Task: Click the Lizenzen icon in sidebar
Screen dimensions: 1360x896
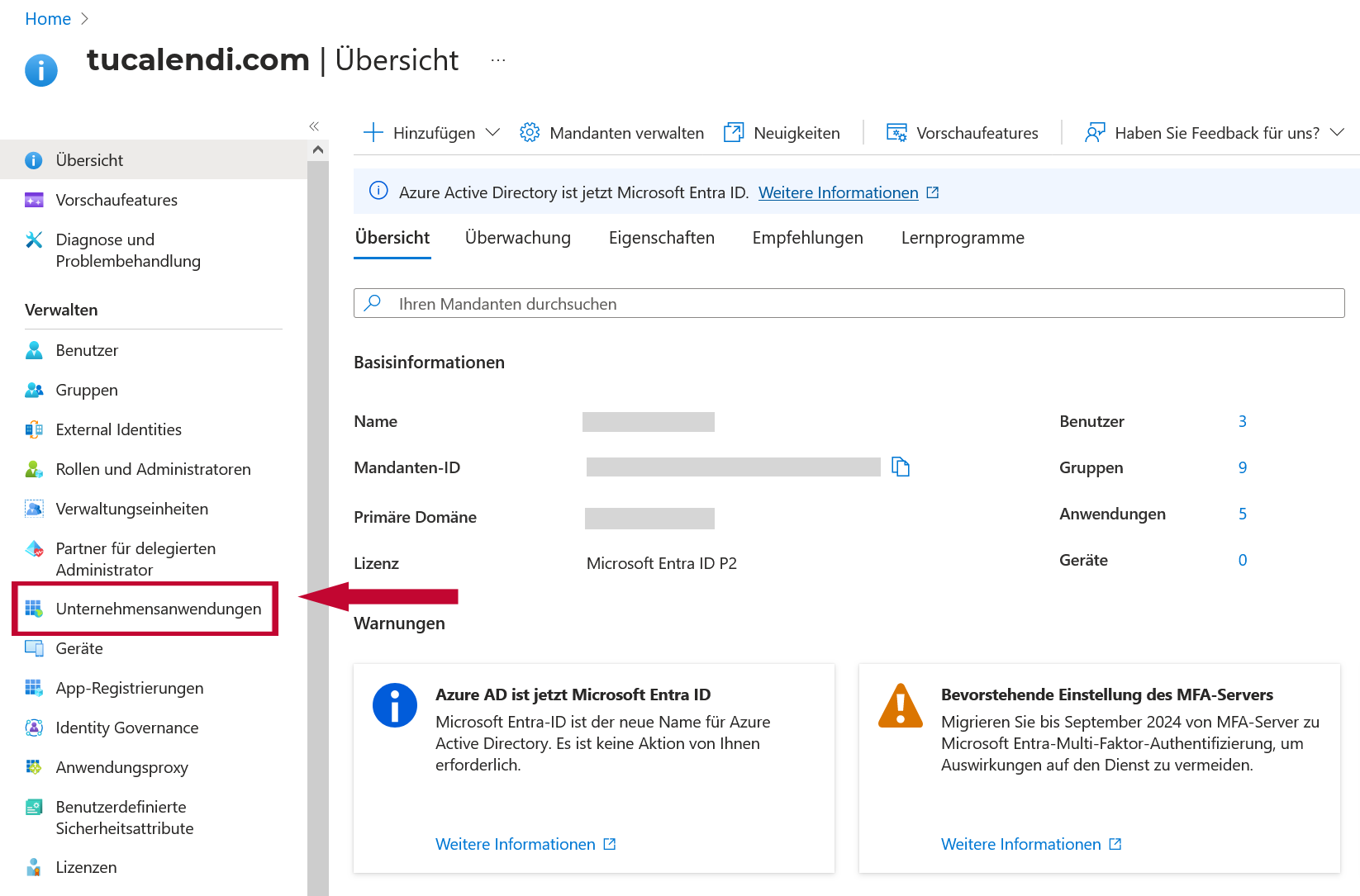Action: [x=34, y=867]
